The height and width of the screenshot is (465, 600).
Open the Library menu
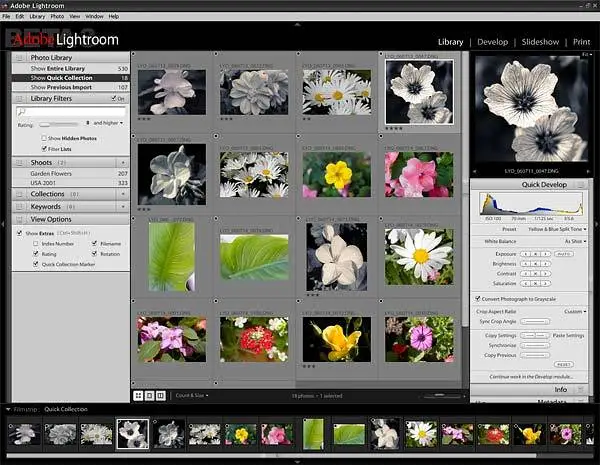[37, 16]
